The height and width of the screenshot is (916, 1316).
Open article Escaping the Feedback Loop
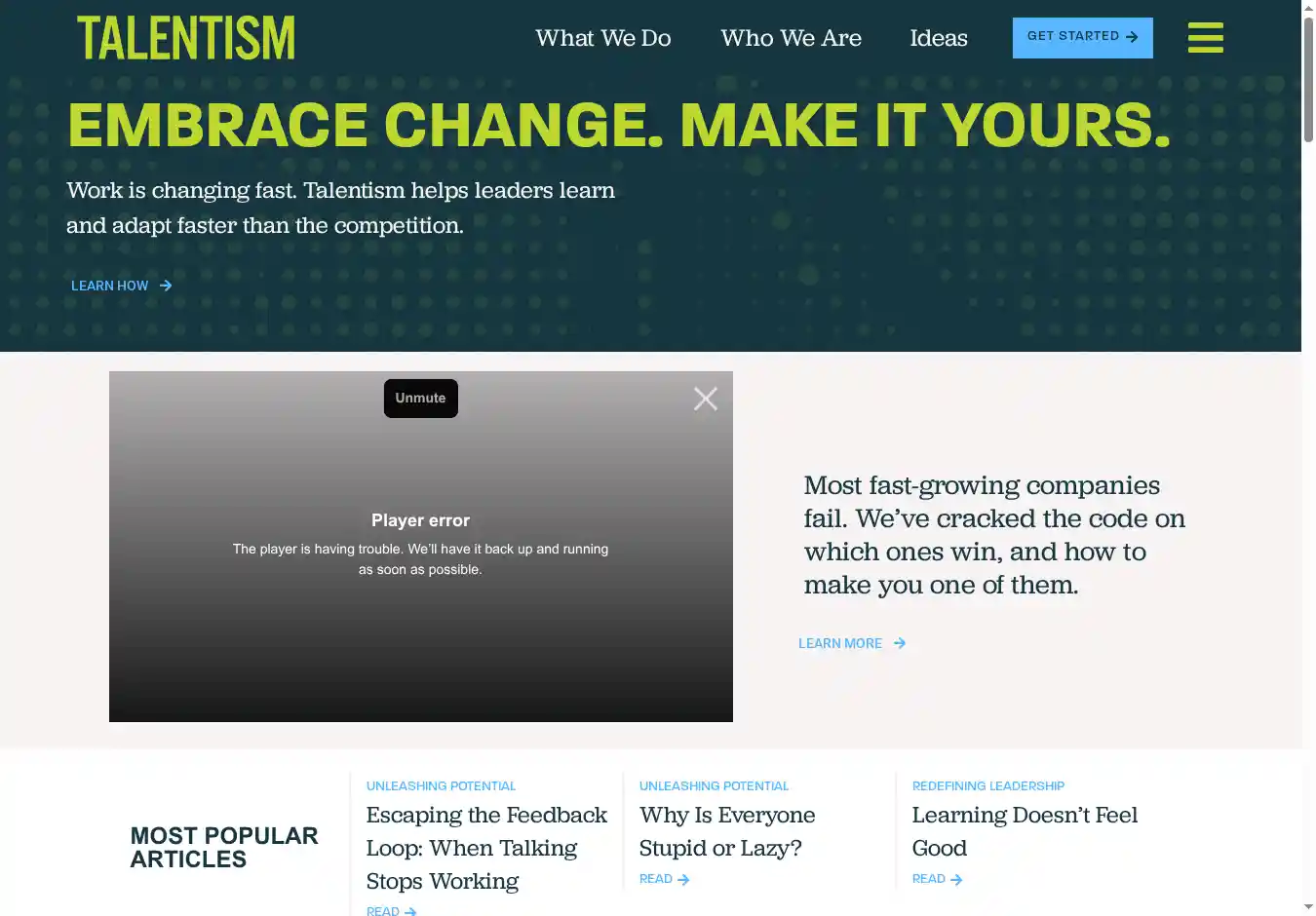click(x=485, y=848)
